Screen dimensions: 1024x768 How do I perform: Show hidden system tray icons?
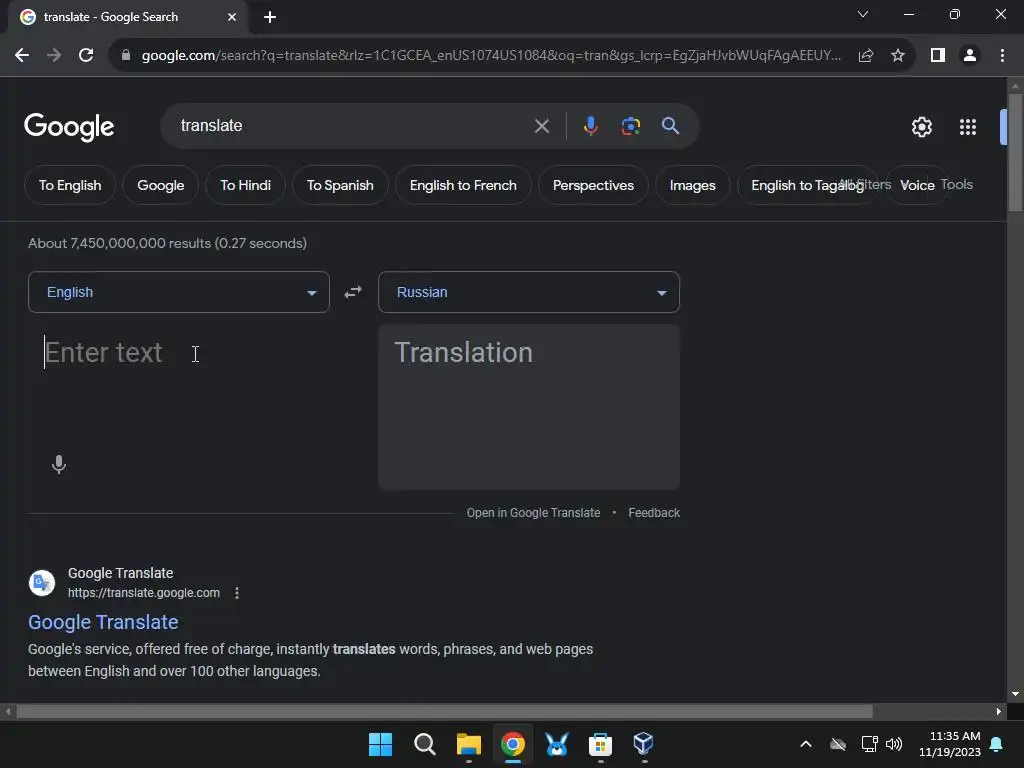(806, 744)
